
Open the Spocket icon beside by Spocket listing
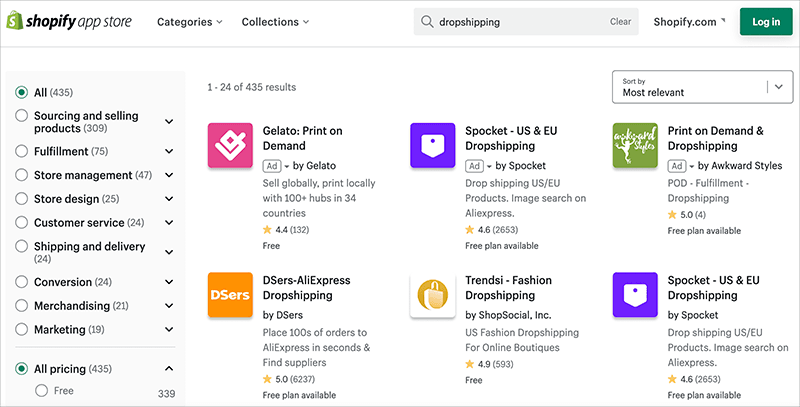tap(635, 295)
